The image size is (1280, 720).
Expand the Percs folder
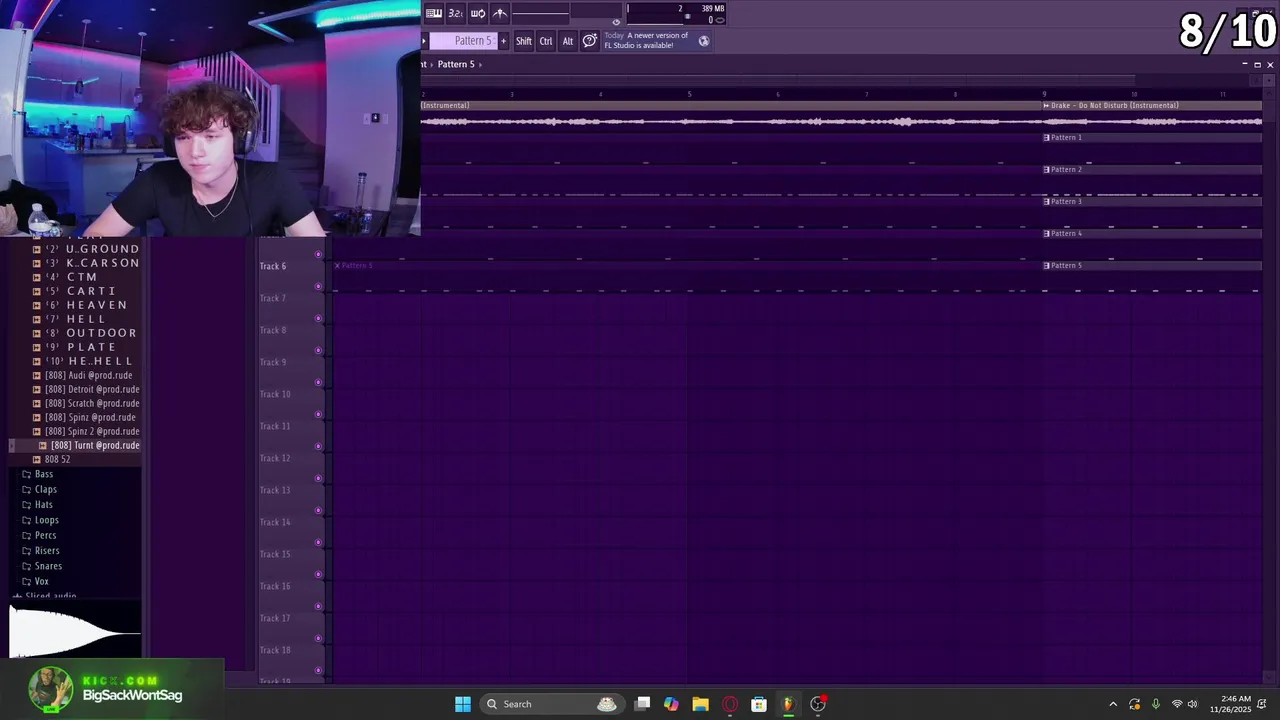pos(40,535)
